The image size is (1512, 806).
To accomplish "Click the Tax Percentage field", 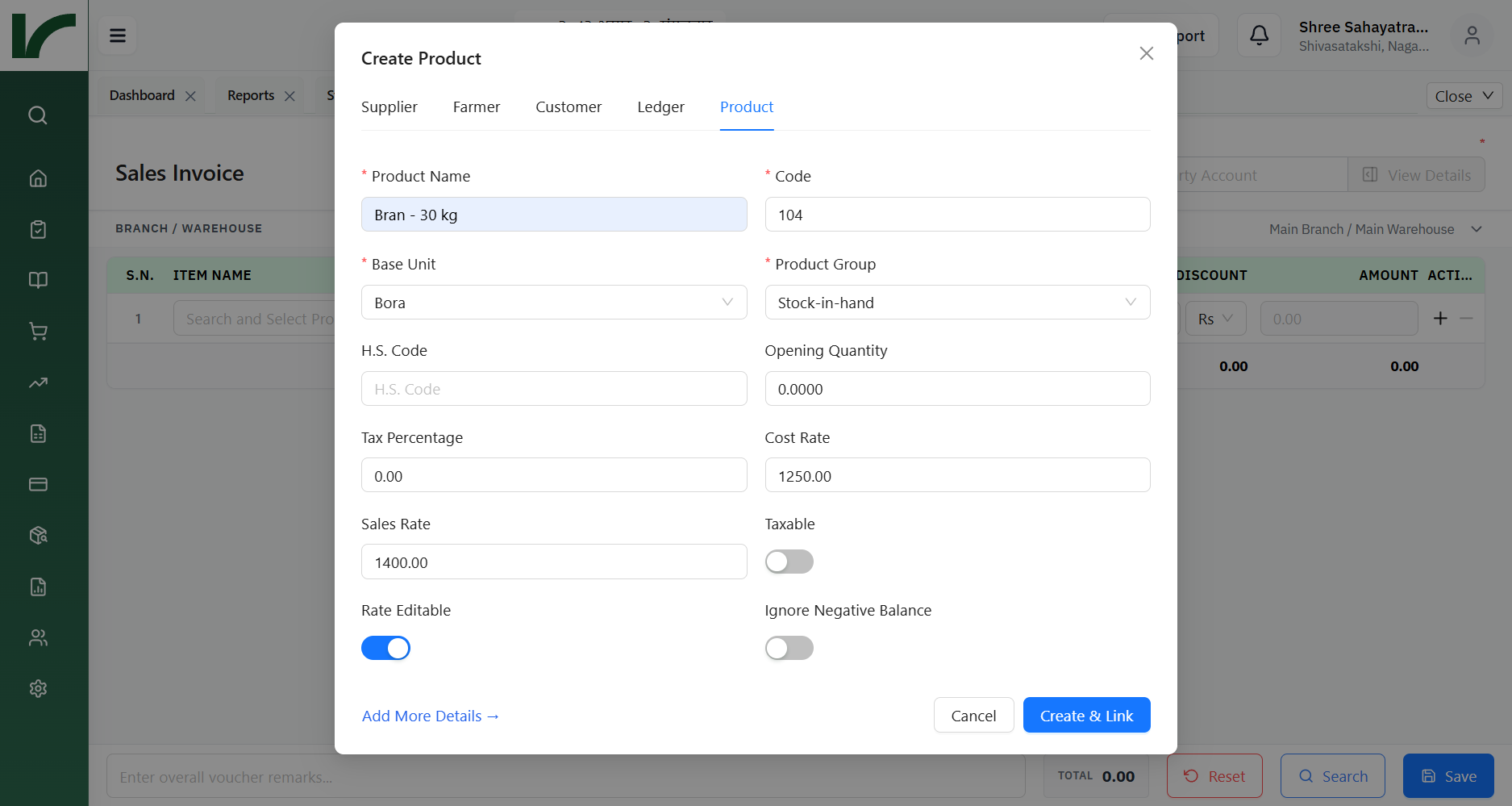I will (554, 475).
